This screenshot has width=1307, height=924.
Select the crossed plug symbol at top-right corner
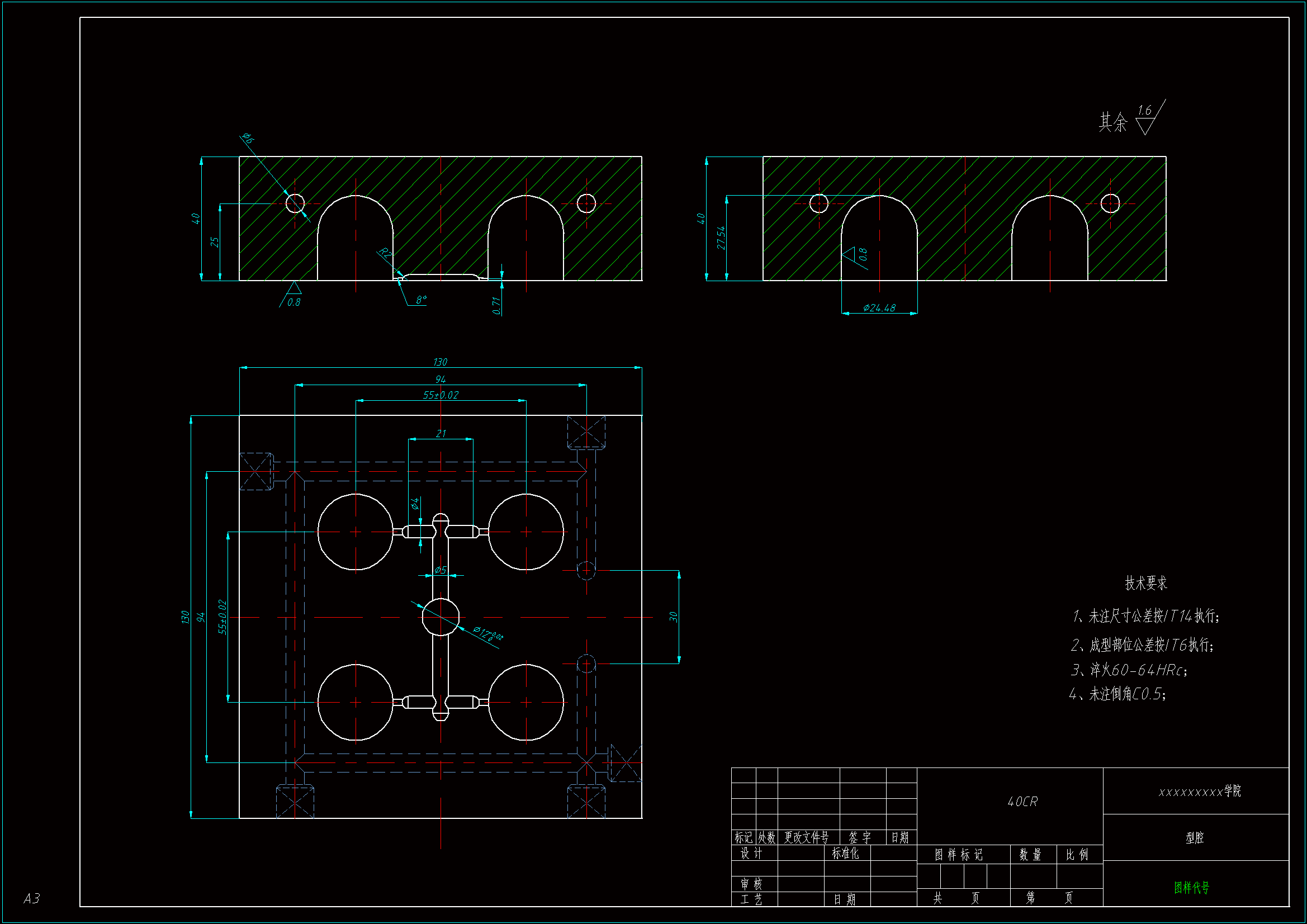tap(586, 432)
